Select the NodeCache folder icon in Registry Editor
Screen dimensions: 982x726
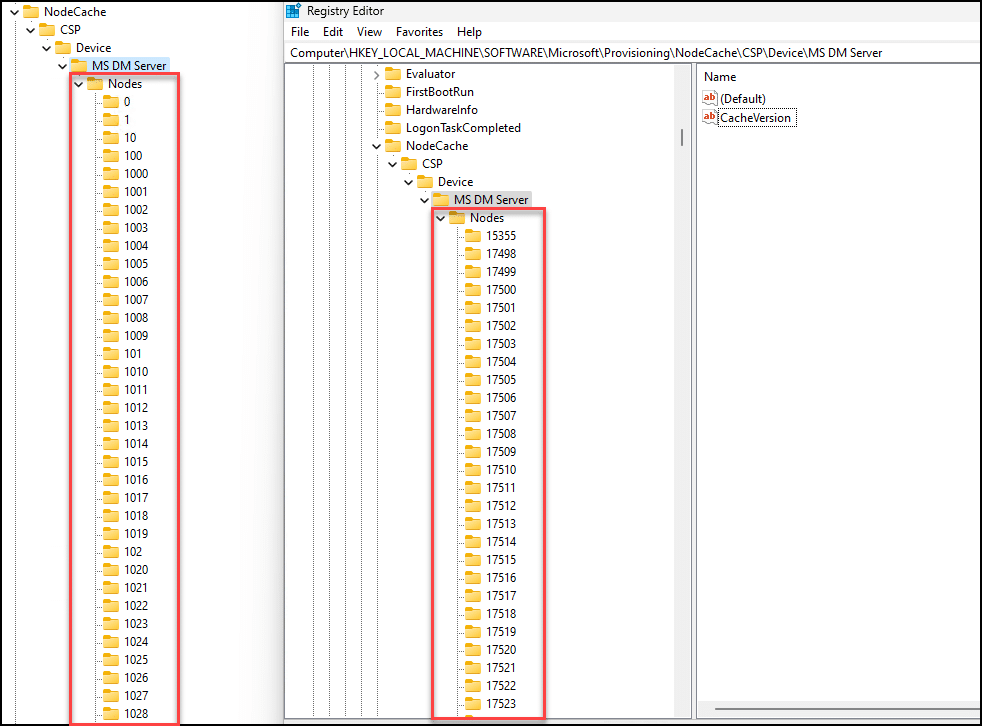393,146
